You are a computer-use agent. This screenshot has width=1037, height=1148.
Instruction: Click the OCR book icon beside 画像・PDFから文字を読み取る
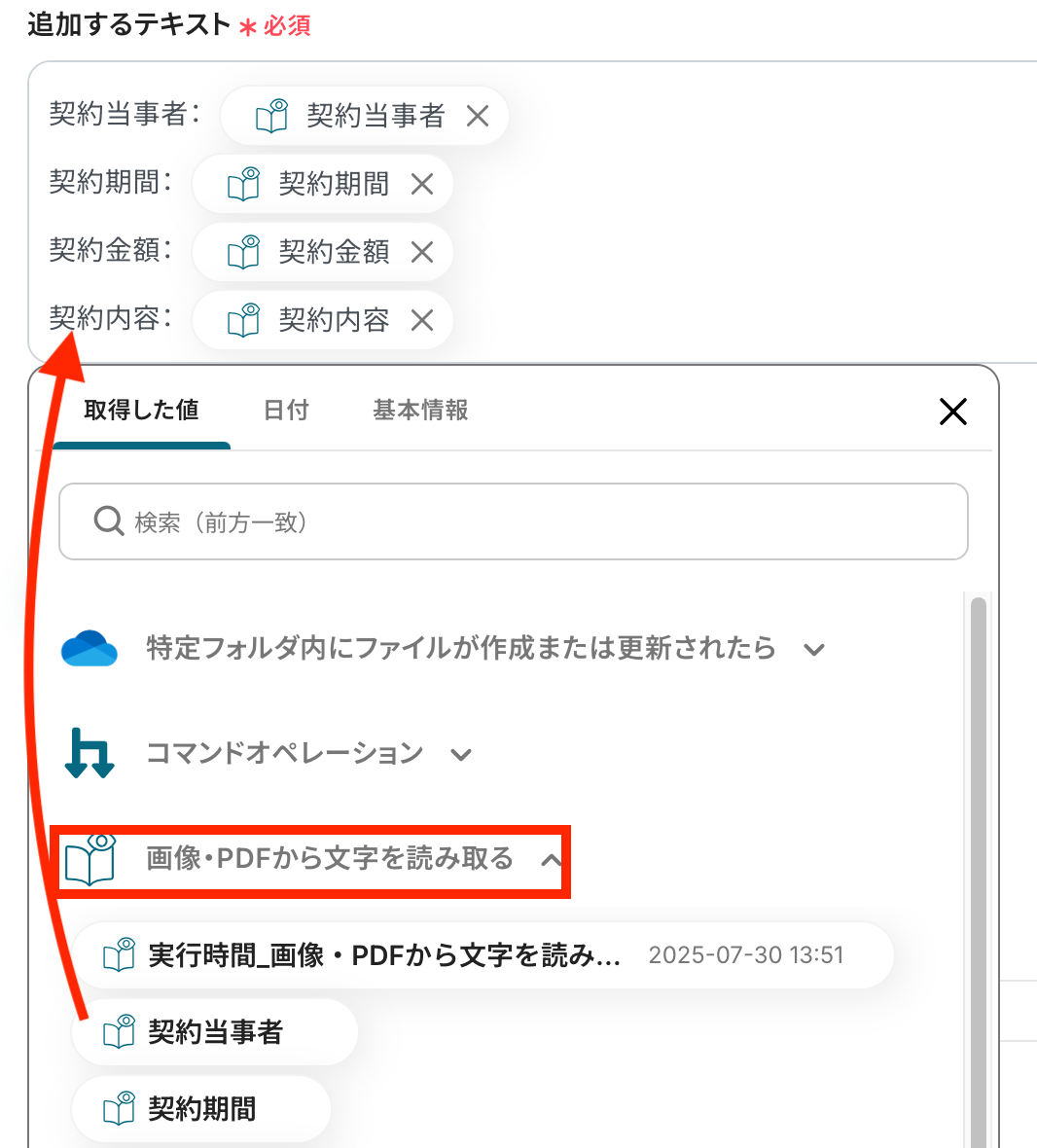pyautogui.click(x=90, y=859)
